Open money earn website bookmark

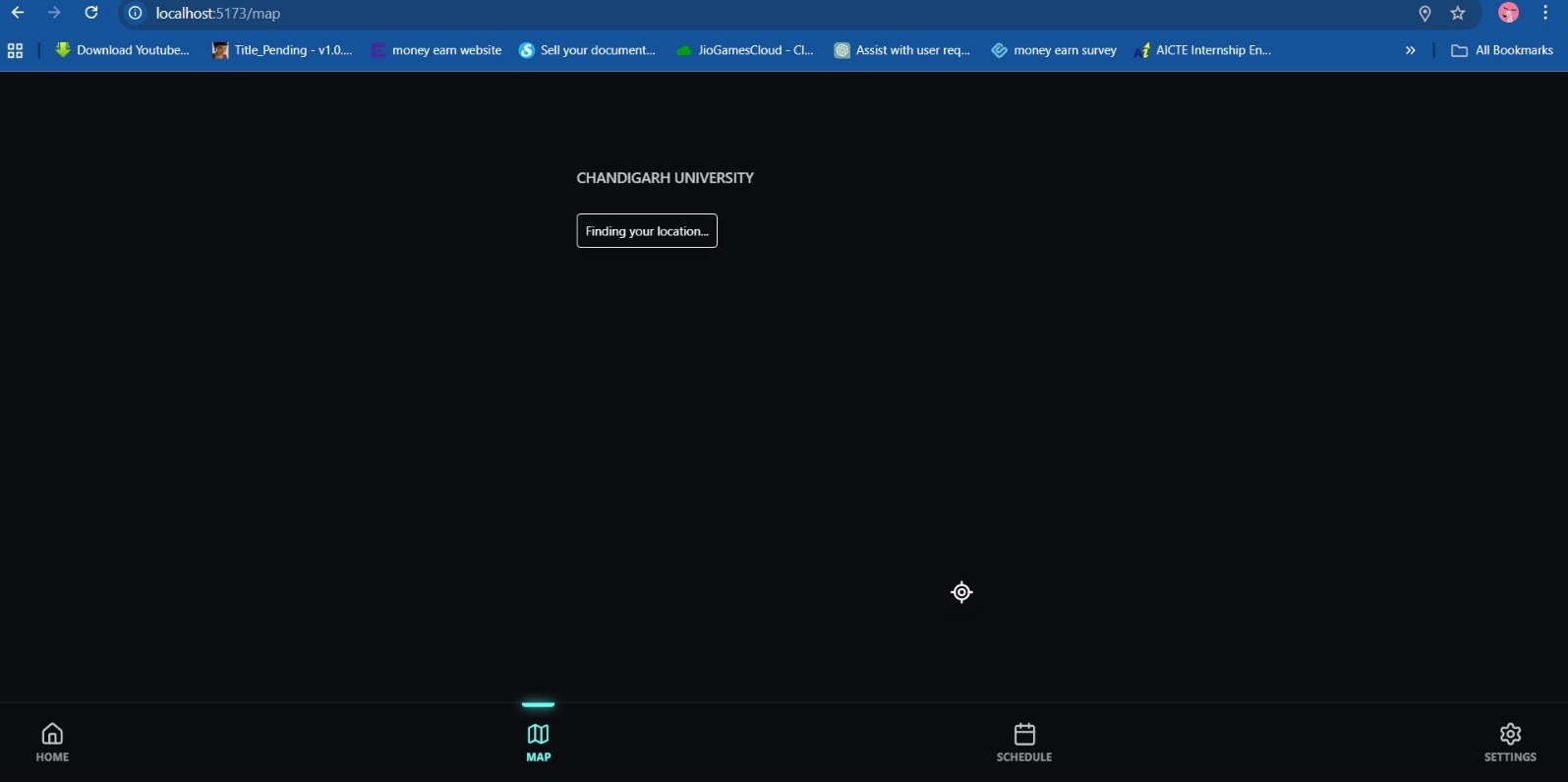(436, 50)
